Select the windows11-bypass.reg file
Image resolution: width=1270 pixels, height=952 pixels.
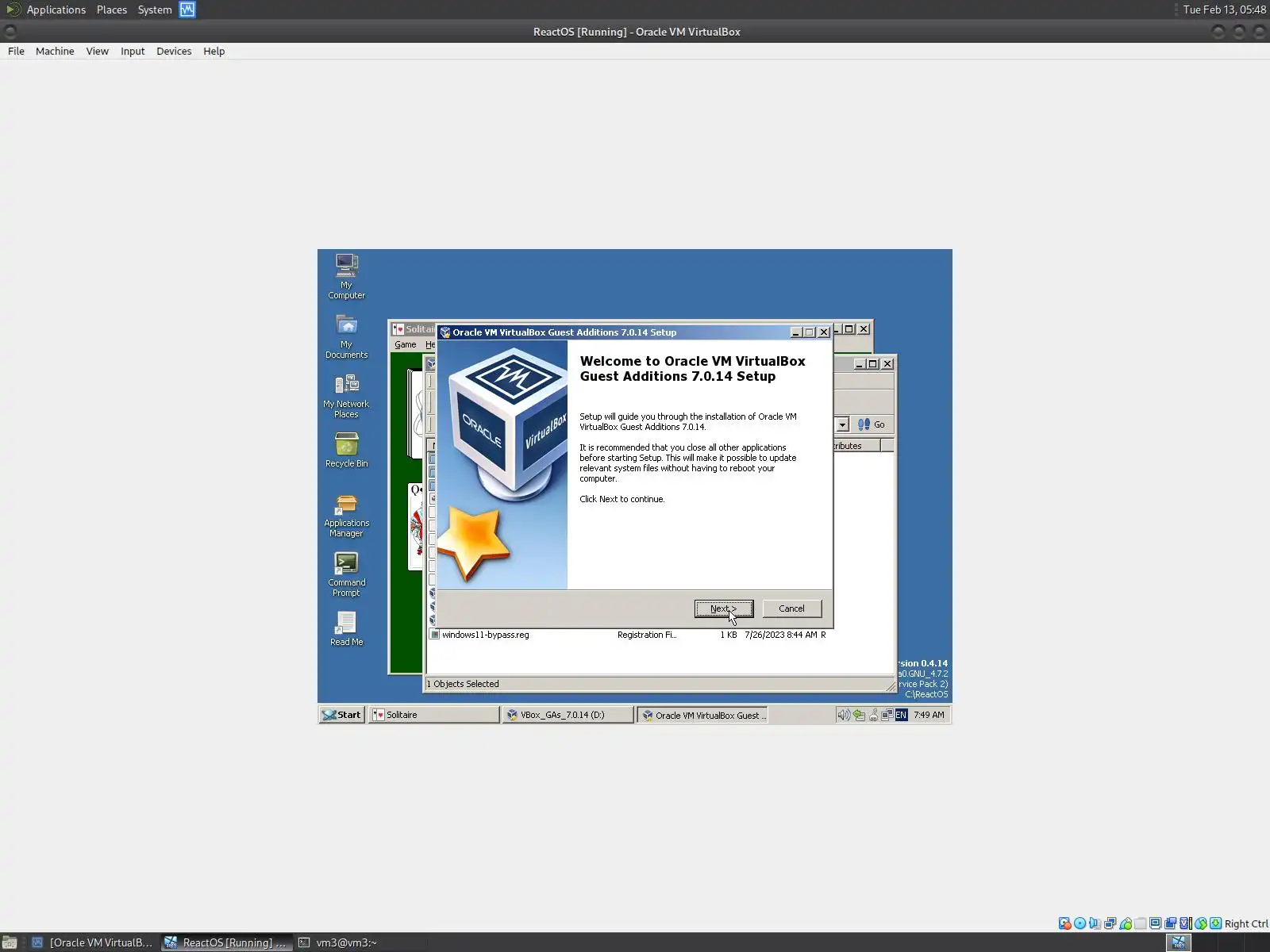[485, 635]
